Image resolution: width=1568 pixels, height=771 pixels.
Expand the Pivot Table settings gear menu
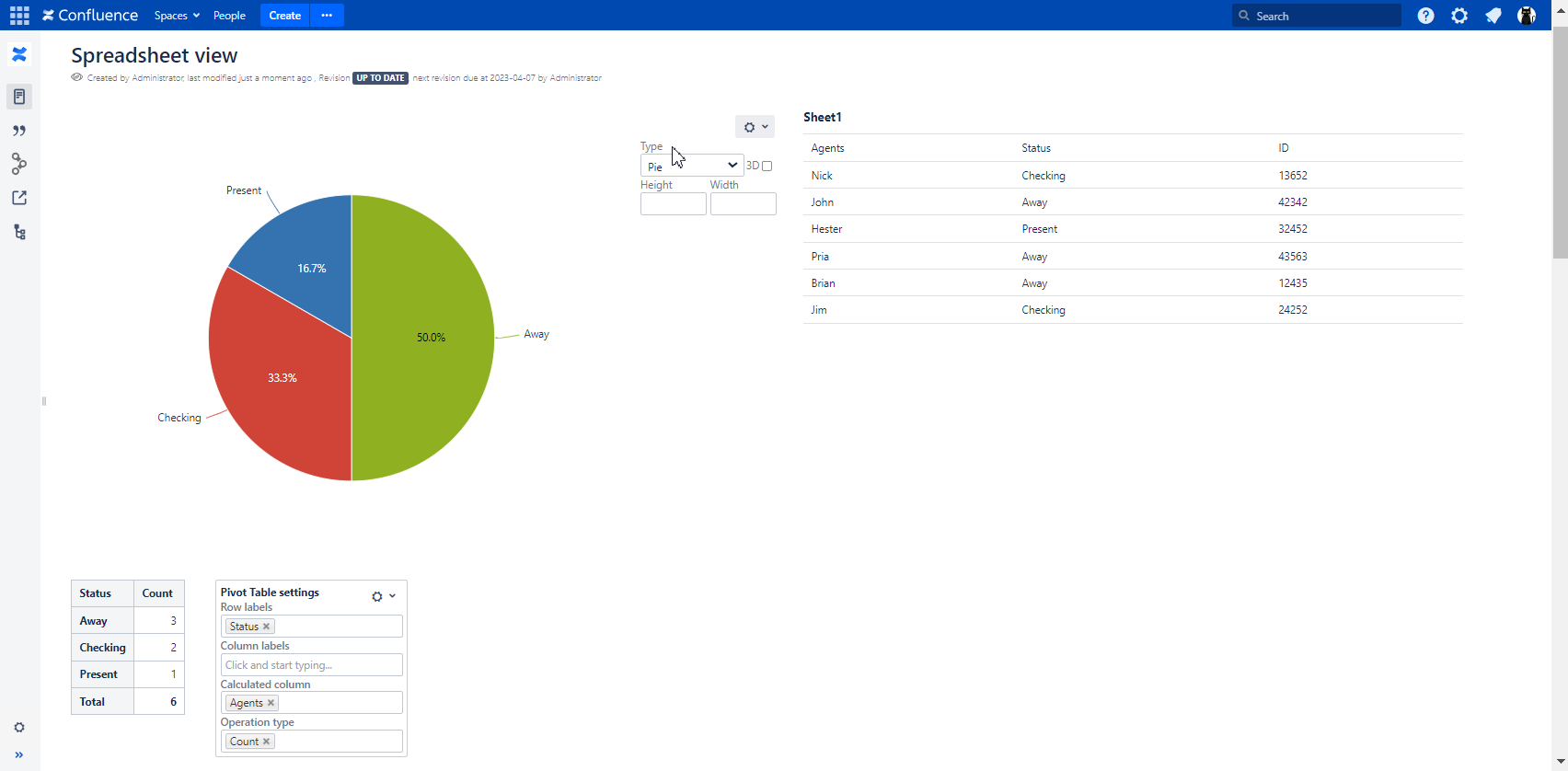(x=383, y=596)
